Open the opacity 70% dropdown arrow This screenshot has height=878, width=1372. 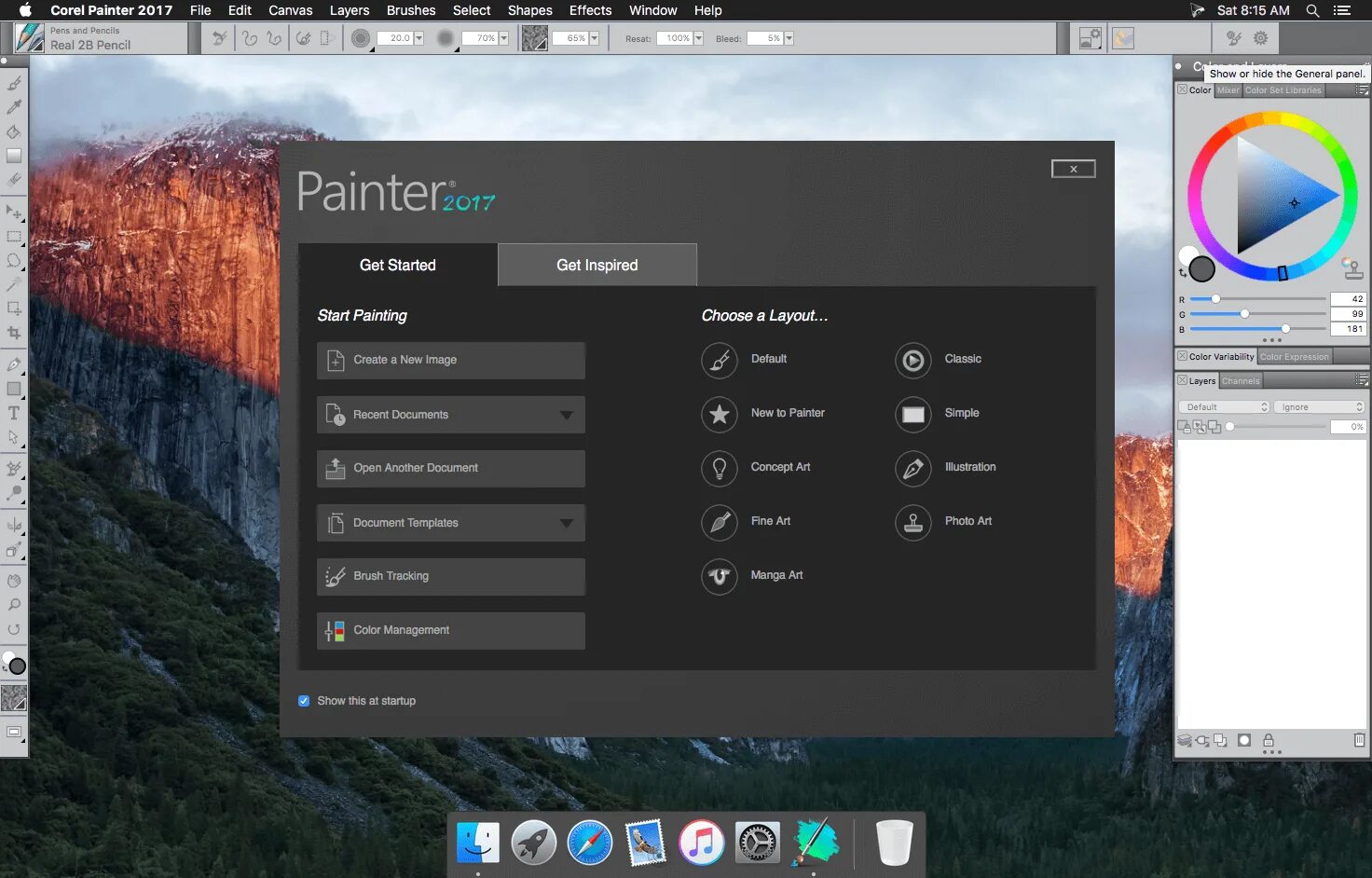click(x=503, y=38)
